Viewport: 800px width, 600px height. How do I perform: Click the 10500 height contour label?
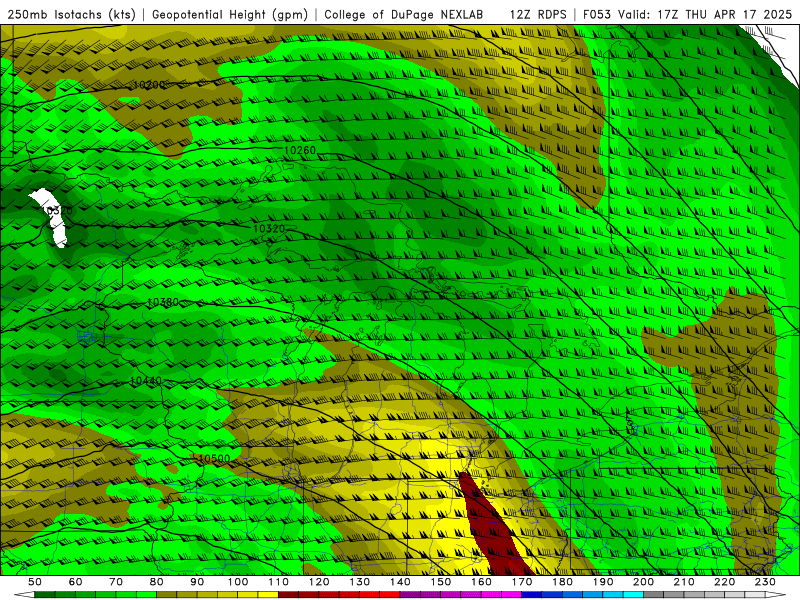(x=214, y=458)
